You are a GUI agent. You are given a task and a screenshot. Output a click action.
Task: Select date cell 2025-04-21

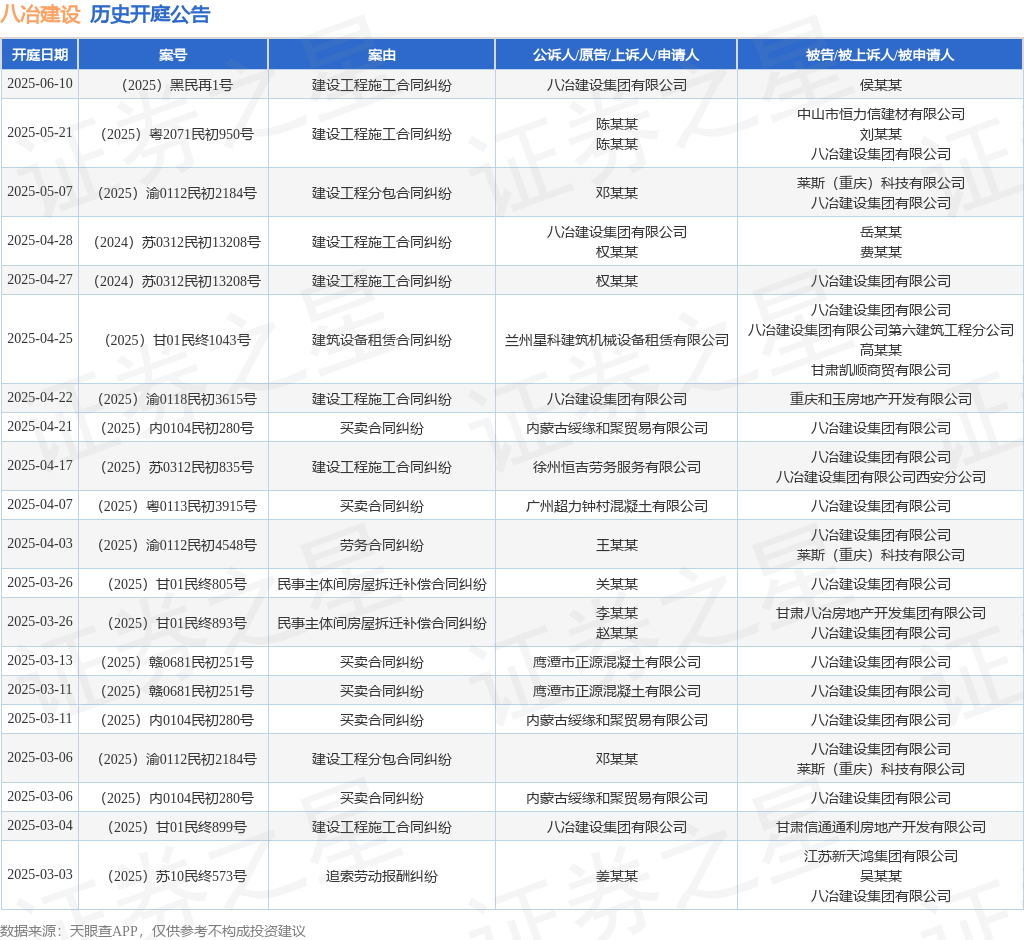coord(40,427)
